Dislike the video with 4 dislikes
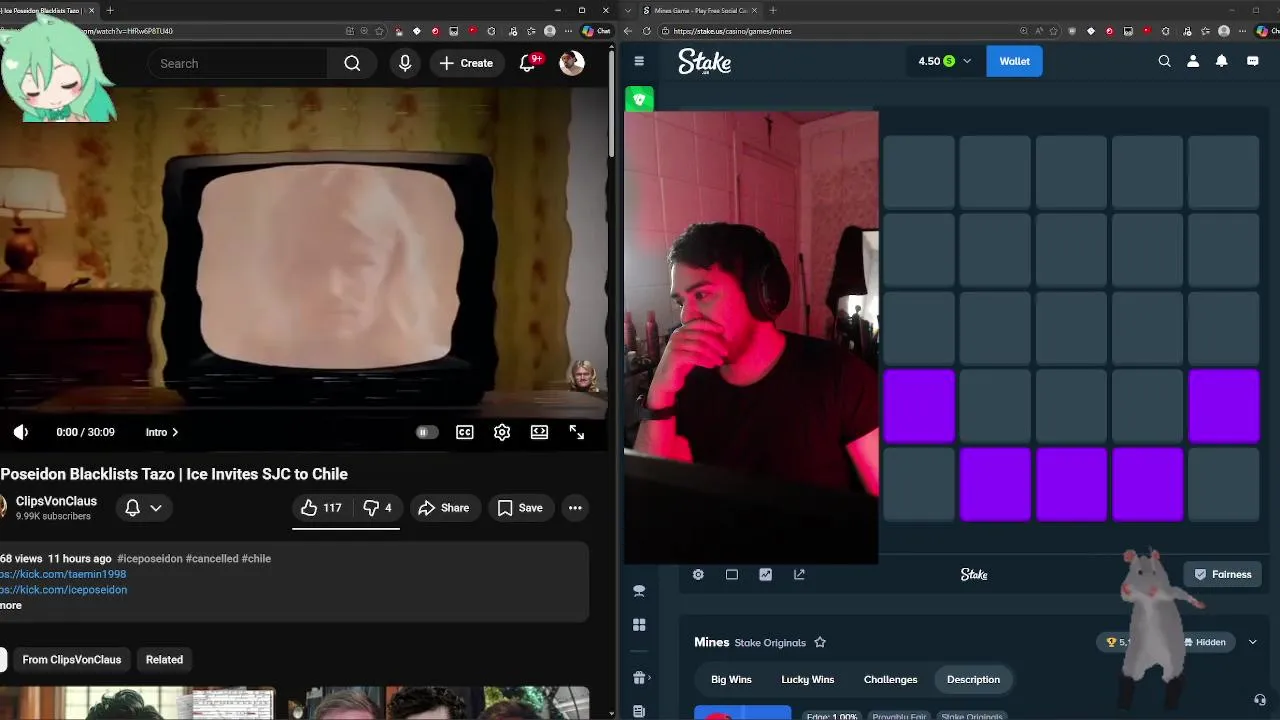 [377, 508]
